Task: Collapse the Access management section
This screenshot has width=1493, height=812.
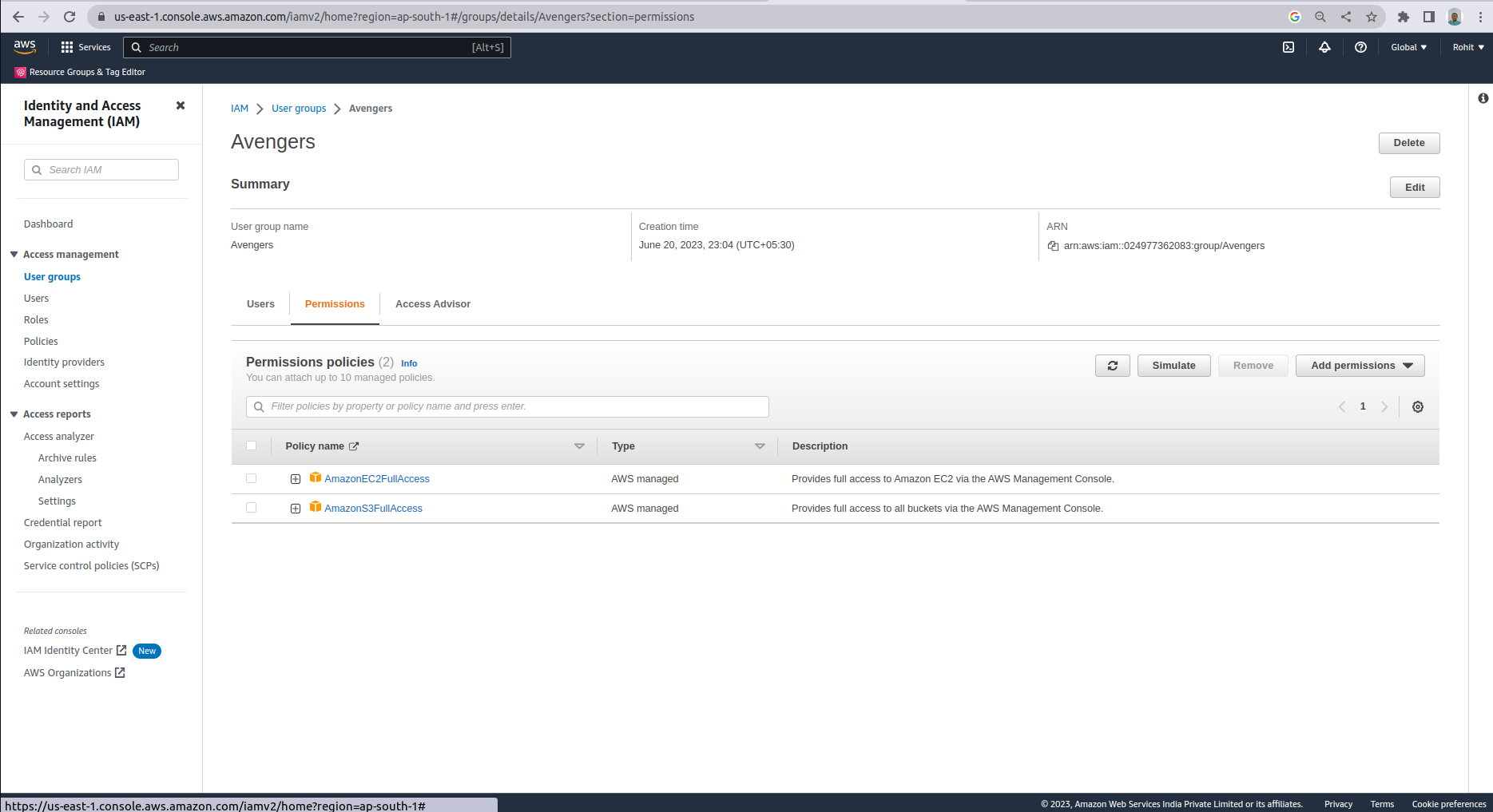Action: 14,254
